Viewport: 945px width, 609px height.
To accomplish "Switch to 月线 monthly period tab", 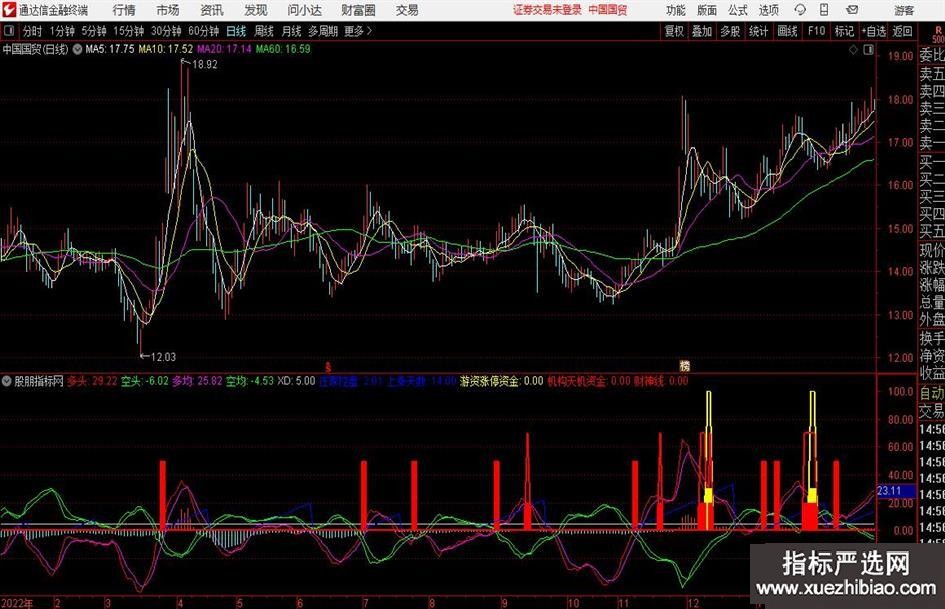I will coord(291,31).
